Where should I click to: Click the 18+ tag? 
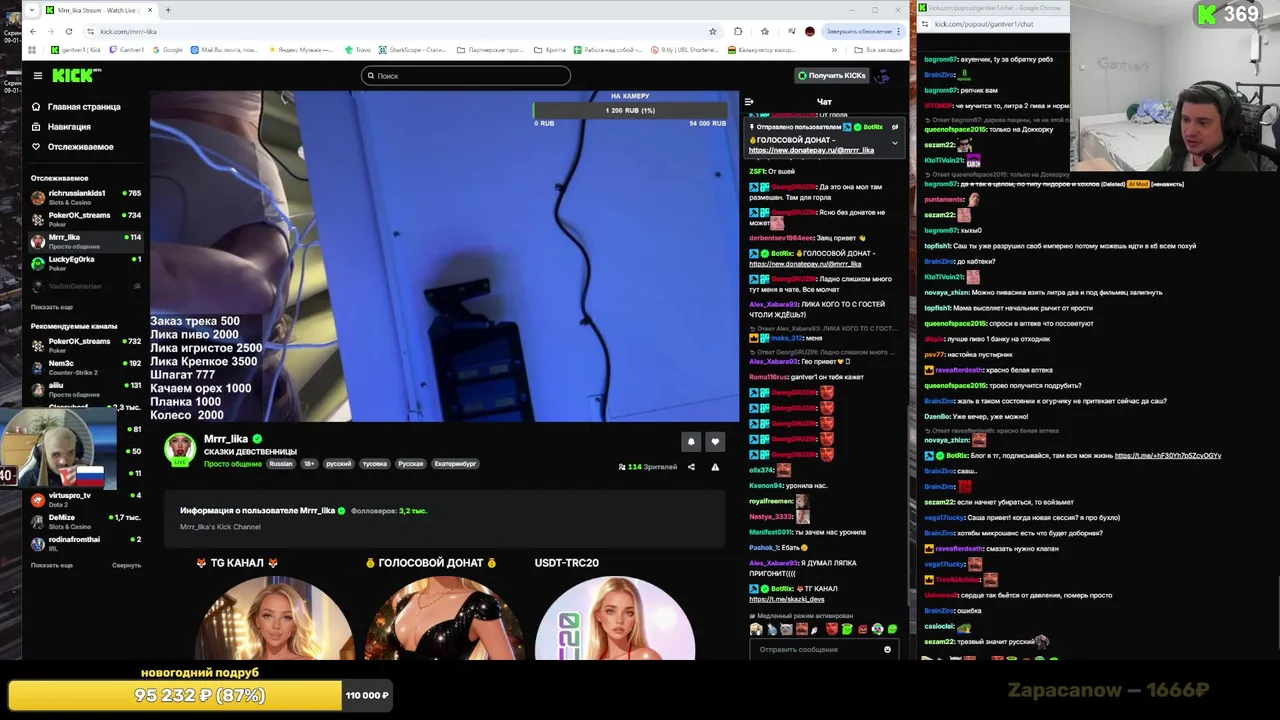tap(309, 464)
